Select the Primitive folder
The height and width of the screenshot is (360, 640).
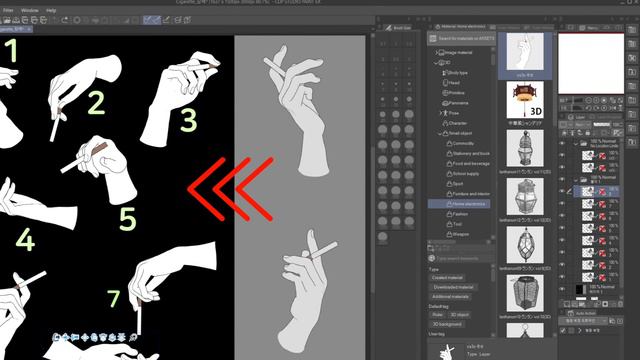pos(453,93)
